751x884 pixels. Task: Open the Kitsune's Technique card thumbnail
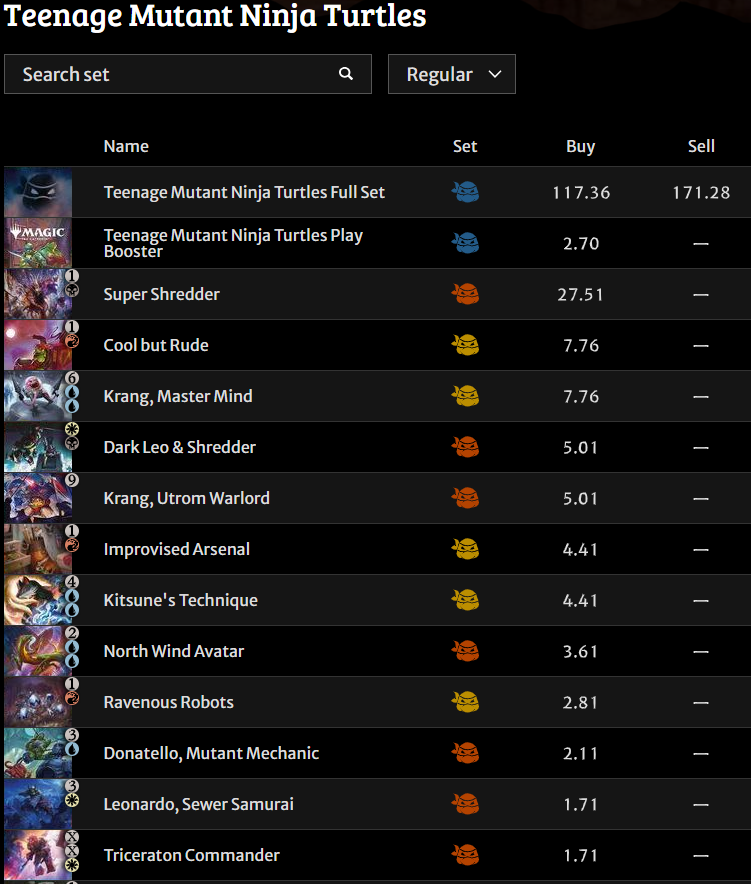click(38, 600)
